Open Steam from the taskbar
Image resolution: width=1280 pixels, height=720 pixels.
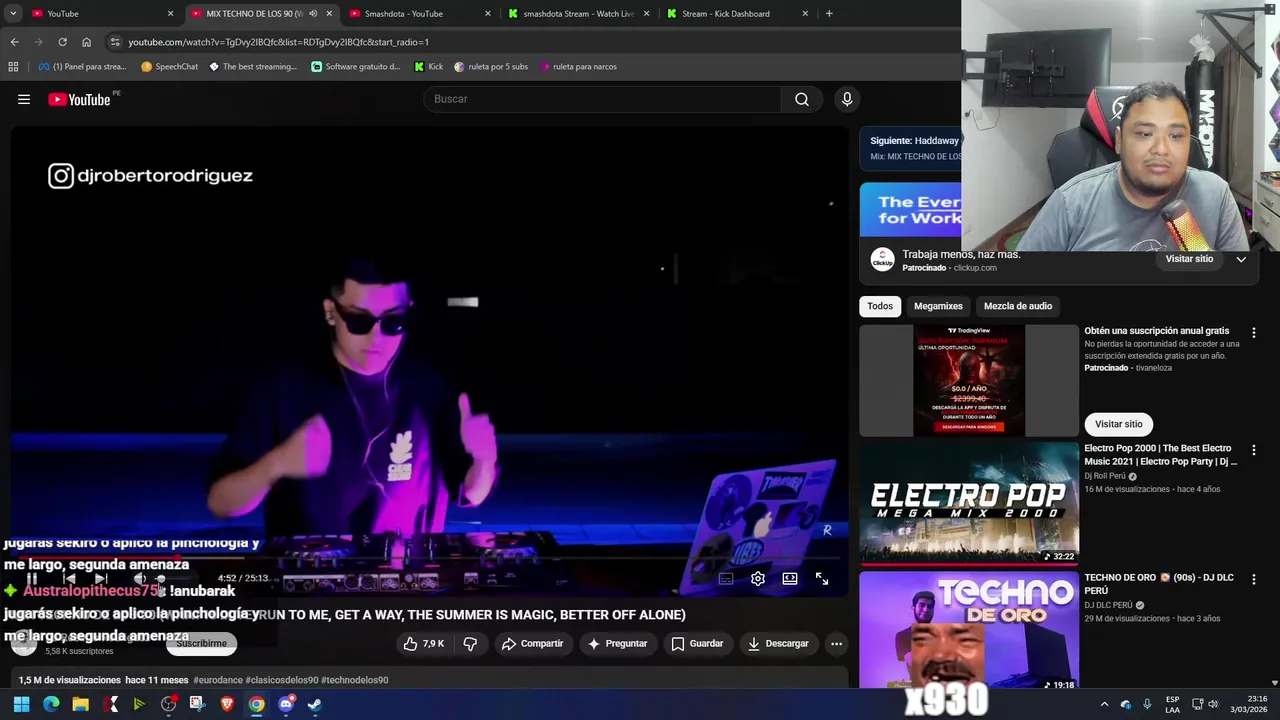[x=315, y=704]
